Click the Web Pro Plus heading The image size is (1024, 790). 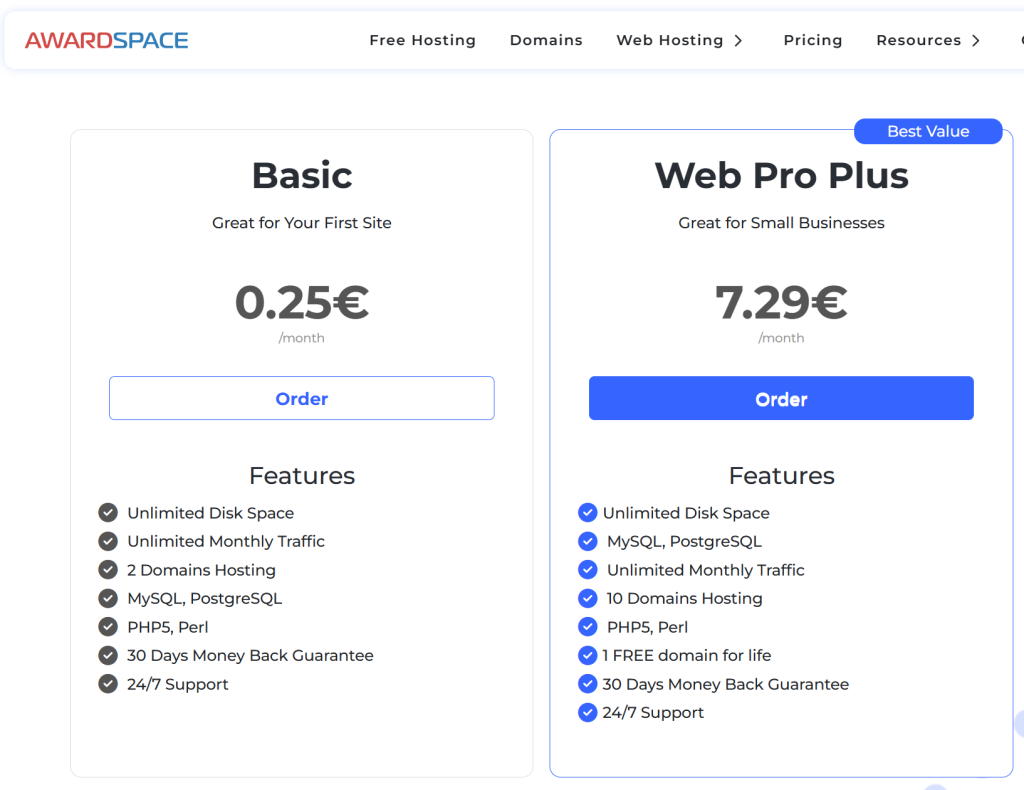point(781,176)
